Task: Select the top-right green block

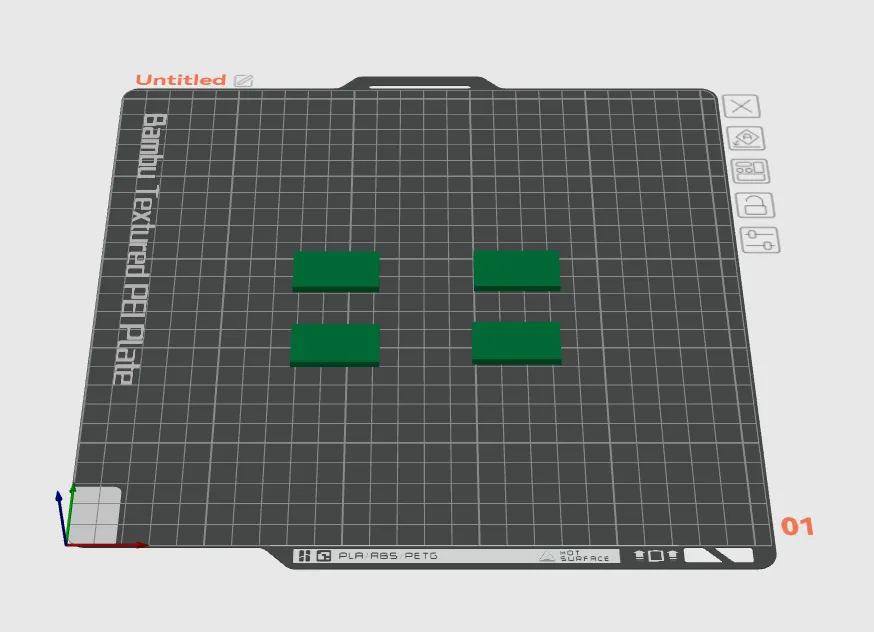Action: pos(516,269)
